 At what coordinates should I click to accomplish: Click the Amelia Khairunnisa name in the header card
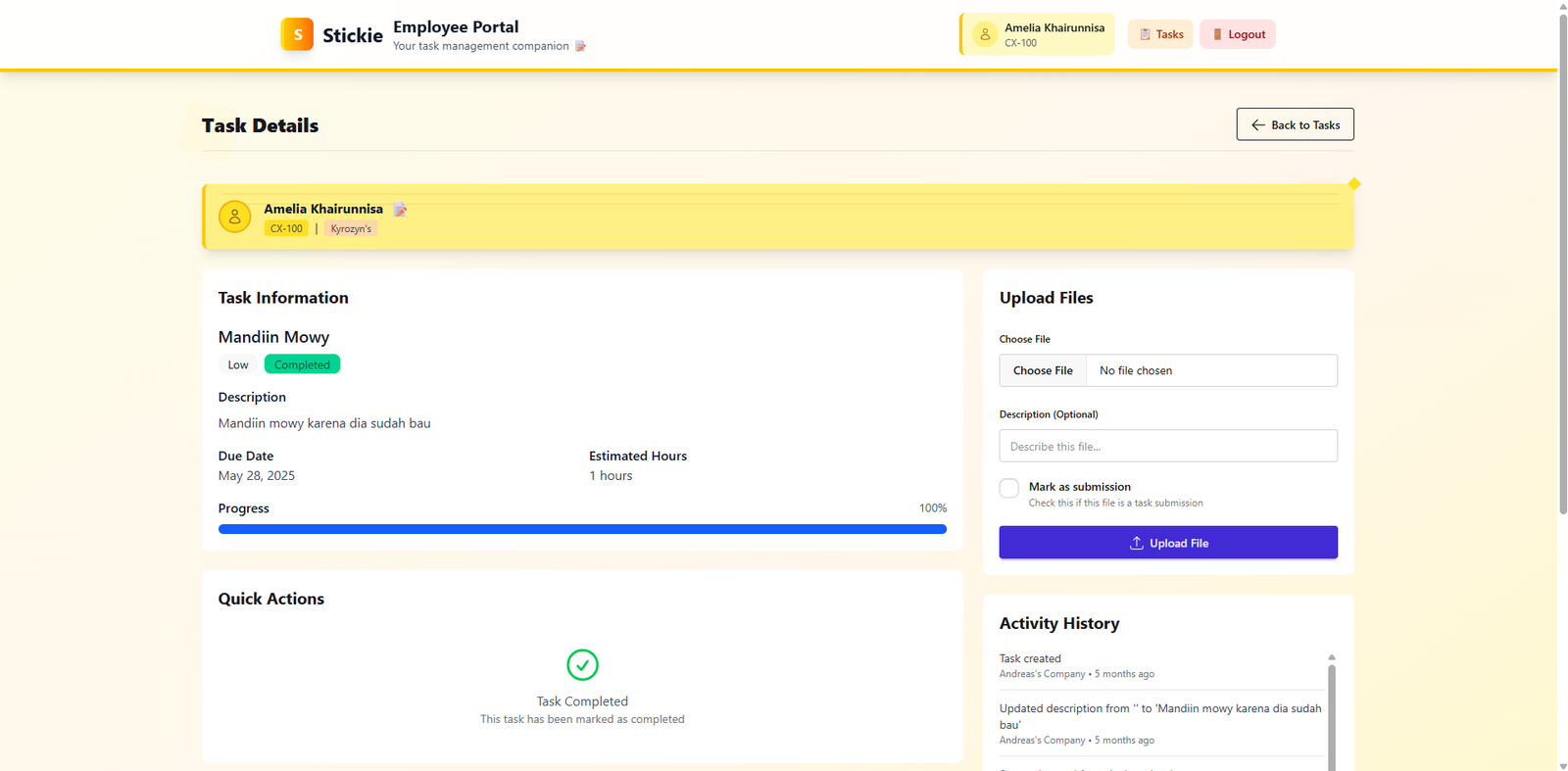[x=1054, y=27]
